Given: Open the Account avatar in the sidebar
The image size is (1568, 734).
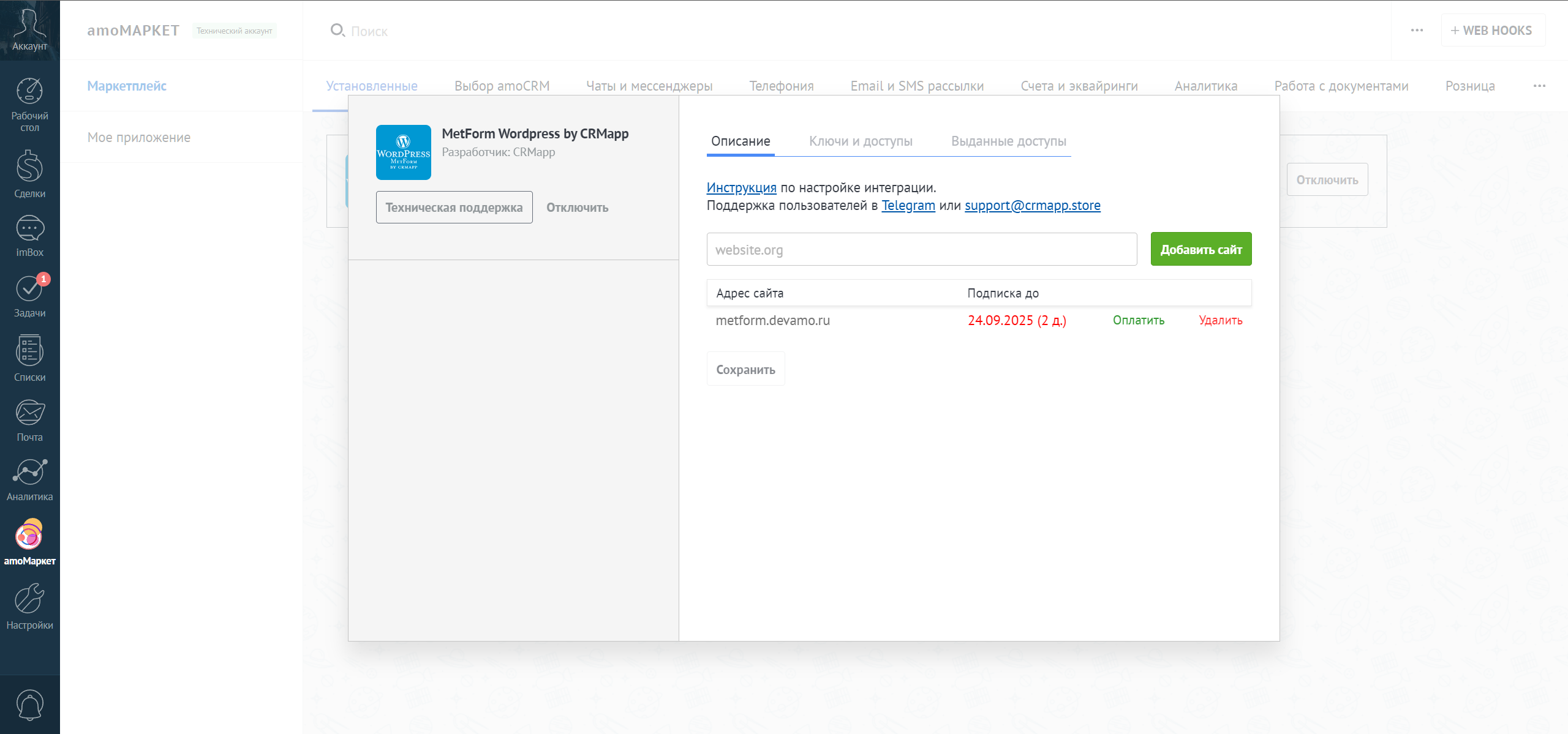Looking at the screenshot, I should click(x=29, y=29).
